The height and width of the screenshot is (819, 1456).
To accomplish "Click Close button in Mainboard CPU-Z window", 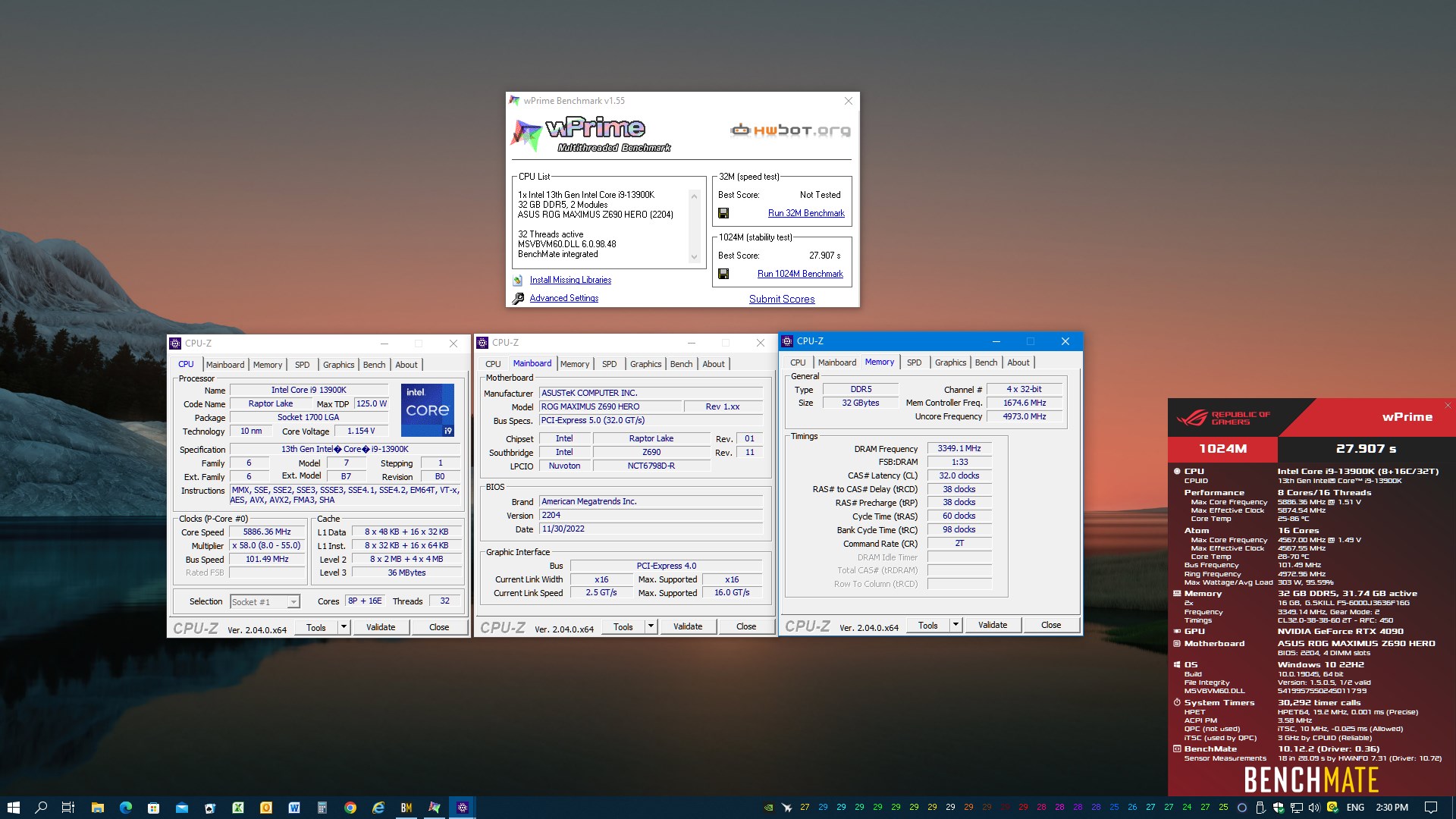I will [x=746, y=626].
